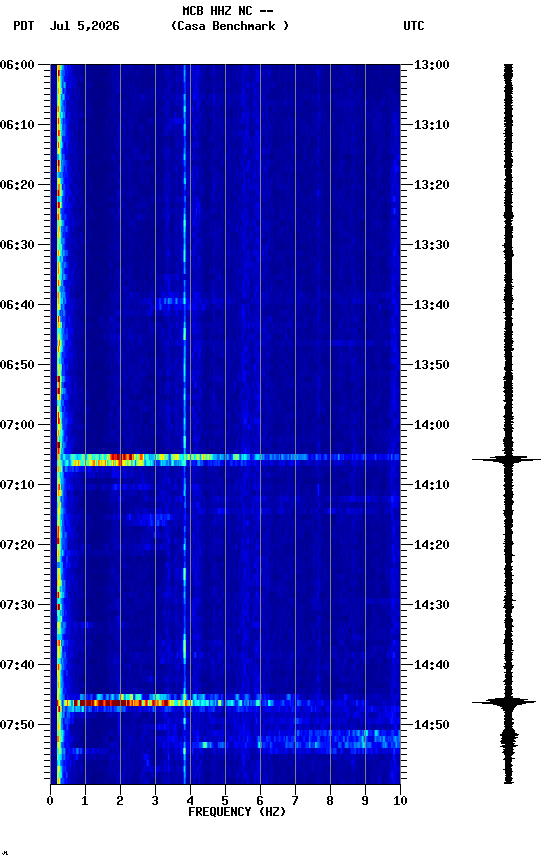This screenshot has height=864, width=552.
Task: Click the '13:50' UTC time label
Action: pyautogui.click(x=432, y=365)
